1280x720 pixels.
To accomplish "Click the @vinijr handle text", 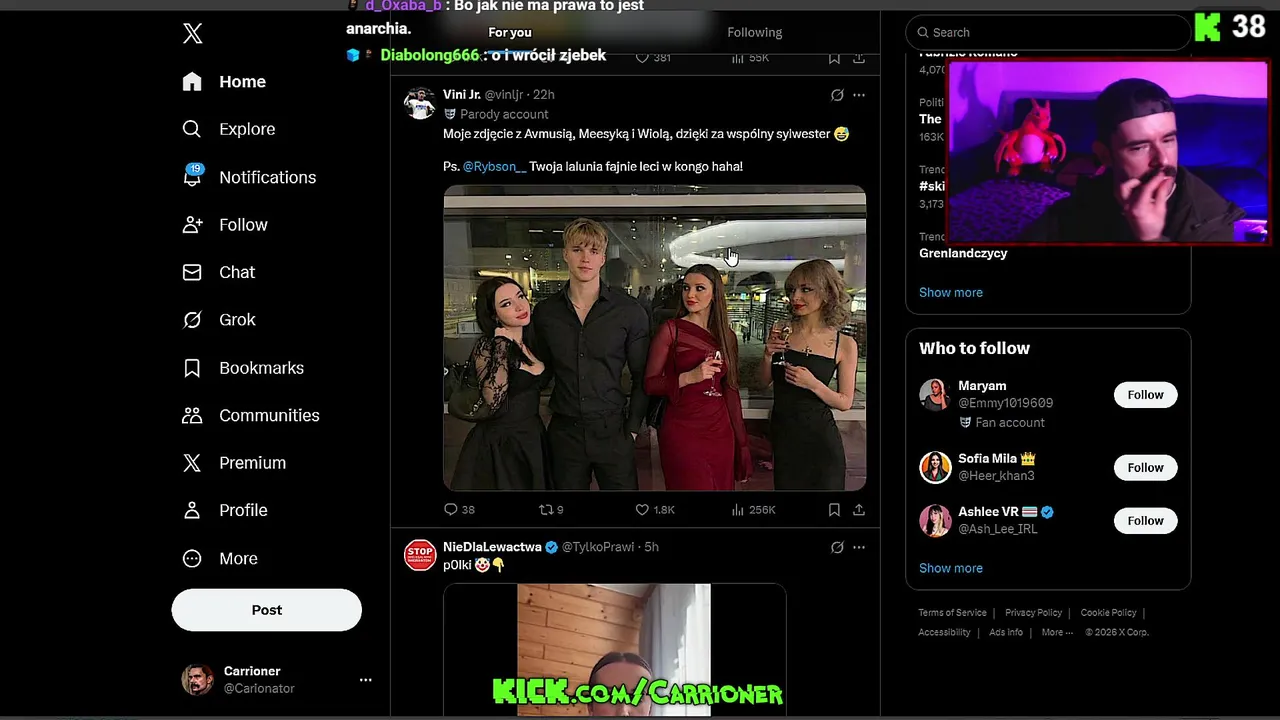I will tap(504, 95).
